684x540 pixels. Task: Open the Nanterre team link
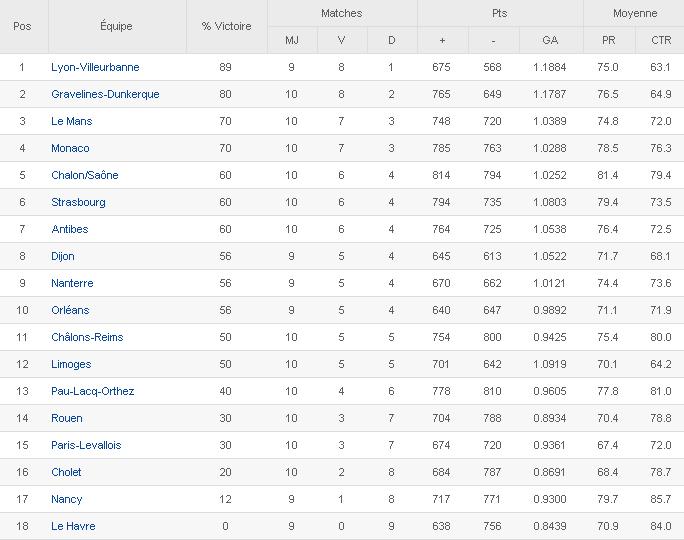(72, 283)
